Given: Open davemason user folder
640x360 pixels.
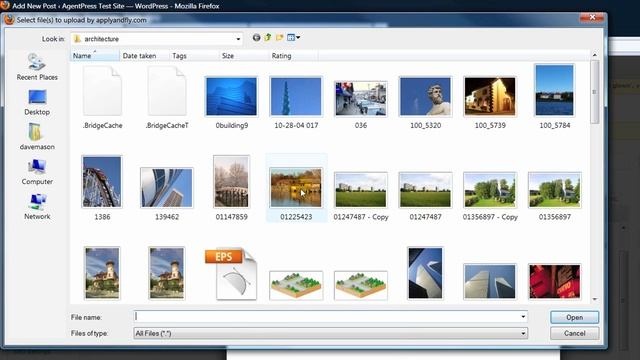Looking at the screenshot, I should pos(37,137).
